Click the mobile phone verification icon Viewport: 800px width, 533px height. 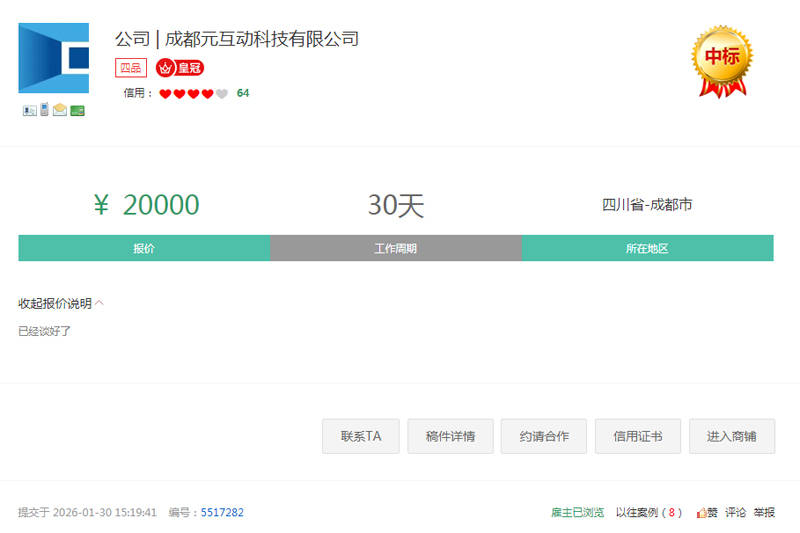click(x=44, y=110)
